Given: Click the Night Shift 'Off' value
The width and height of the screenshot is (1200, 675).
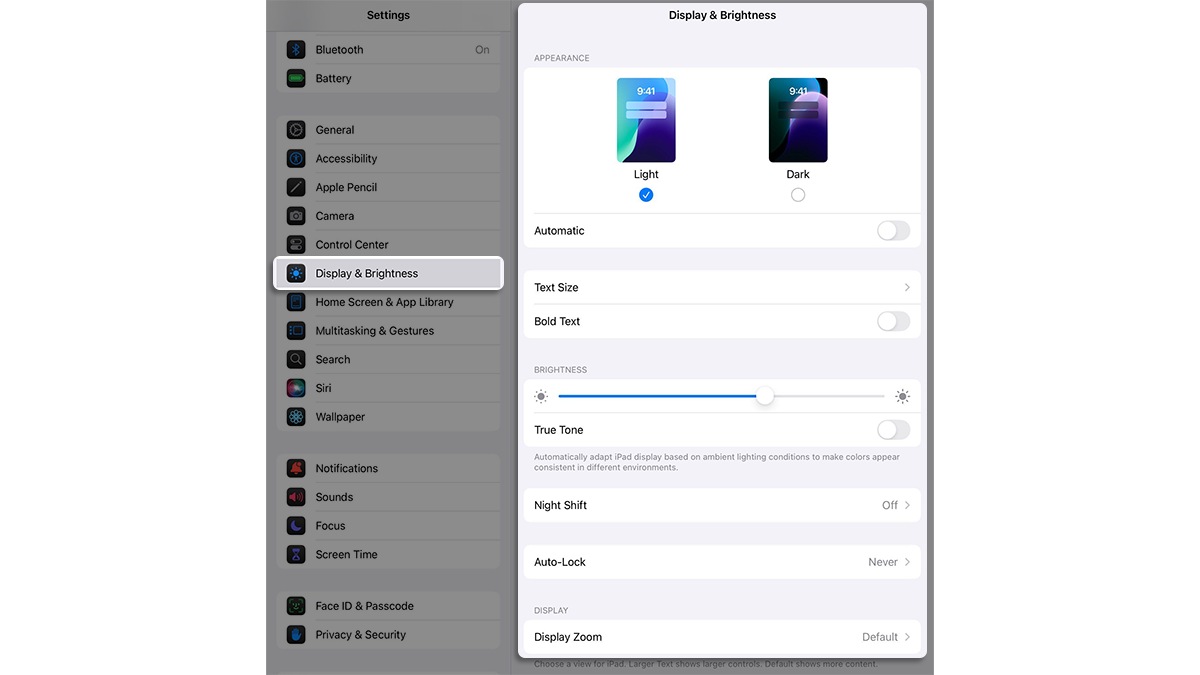Looking at the screenshot, I should click(890, 505).
